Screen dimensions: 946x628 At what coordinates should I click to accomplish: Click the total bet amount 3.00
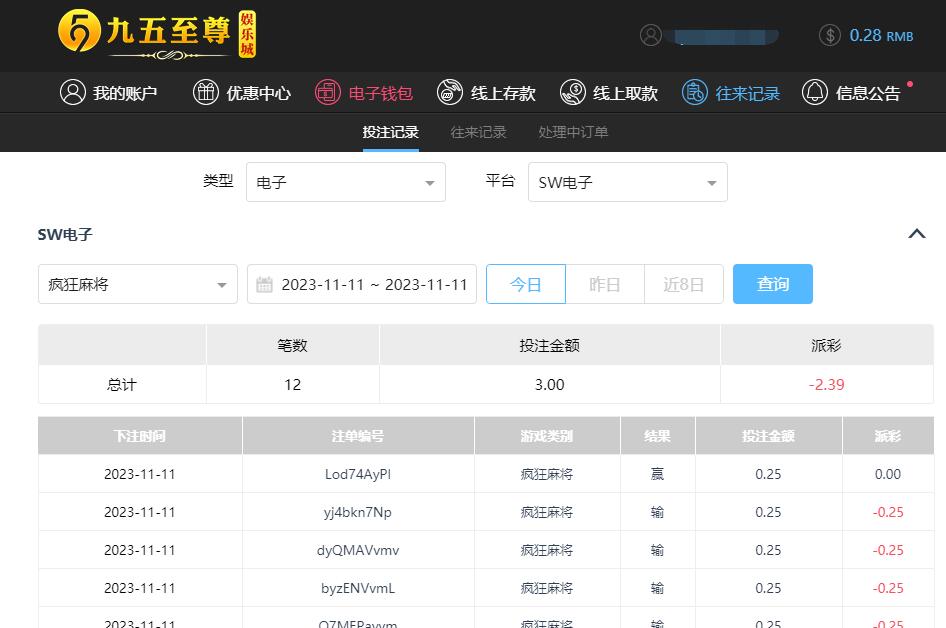click(550, 384)
